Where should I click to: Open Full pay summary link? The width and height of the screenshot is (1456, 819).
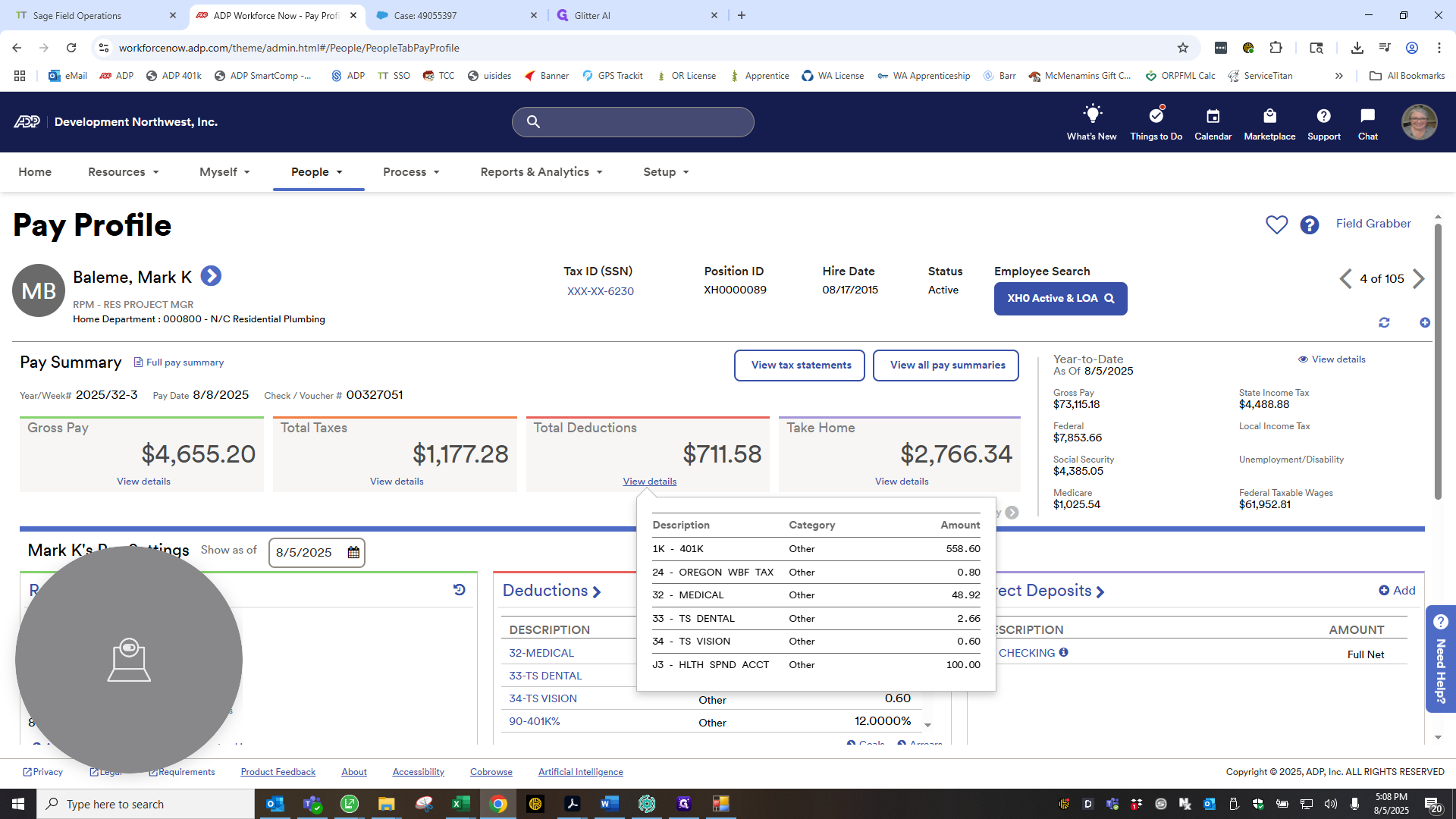[x=179, y=362]
